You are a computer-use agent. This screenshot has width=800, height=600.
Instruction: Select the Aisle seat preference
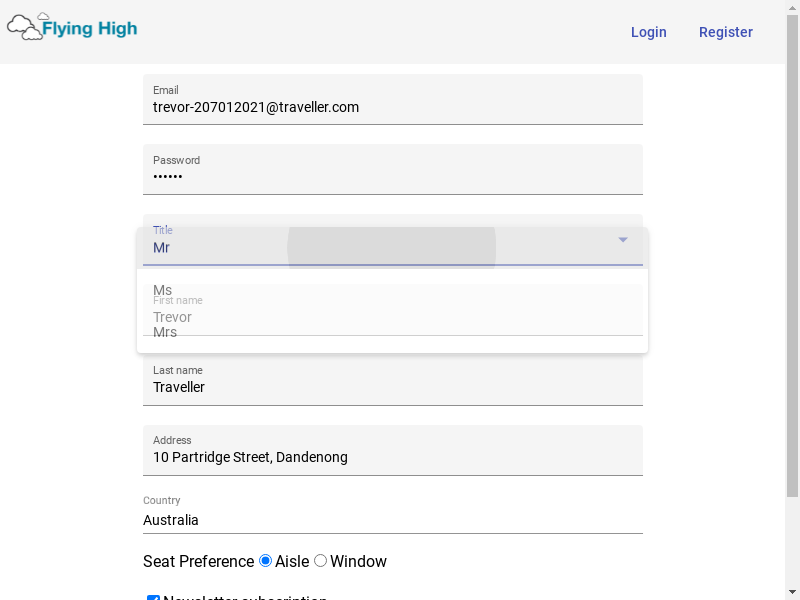coord(266,561)
